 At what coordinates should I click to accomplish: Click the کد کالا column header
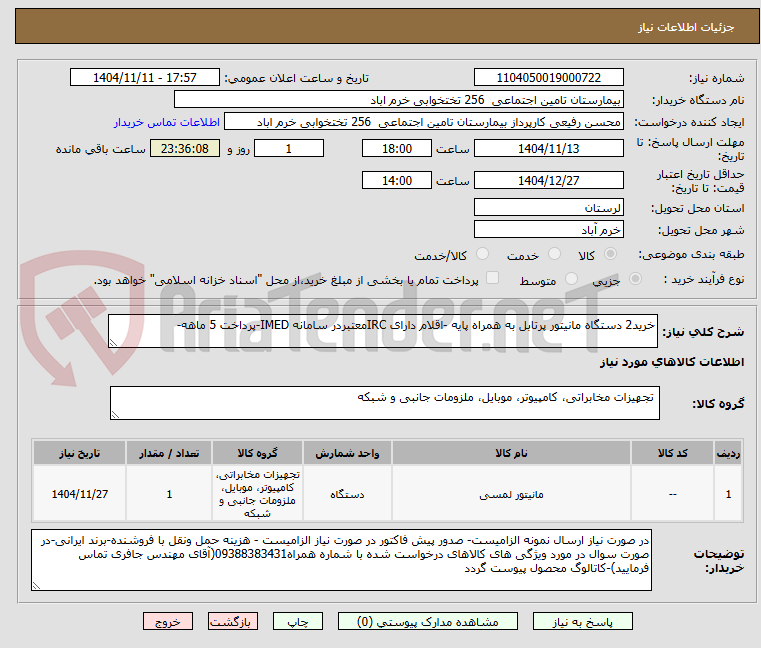coord(672,453)
